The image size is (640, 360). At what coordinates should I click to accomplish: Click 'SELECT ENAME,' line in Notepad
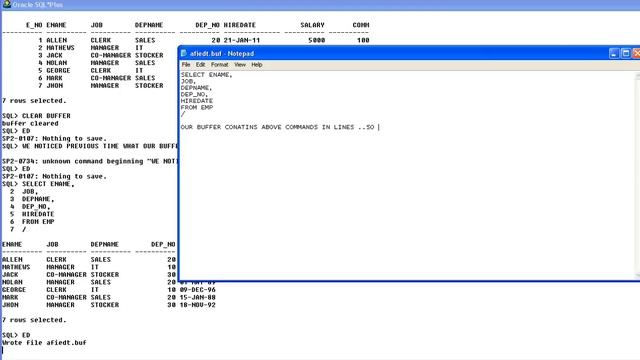207,75
